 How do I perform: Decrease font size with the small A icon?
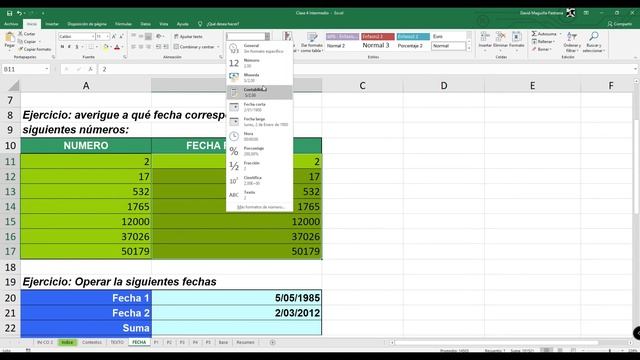(x=121, y=36)
